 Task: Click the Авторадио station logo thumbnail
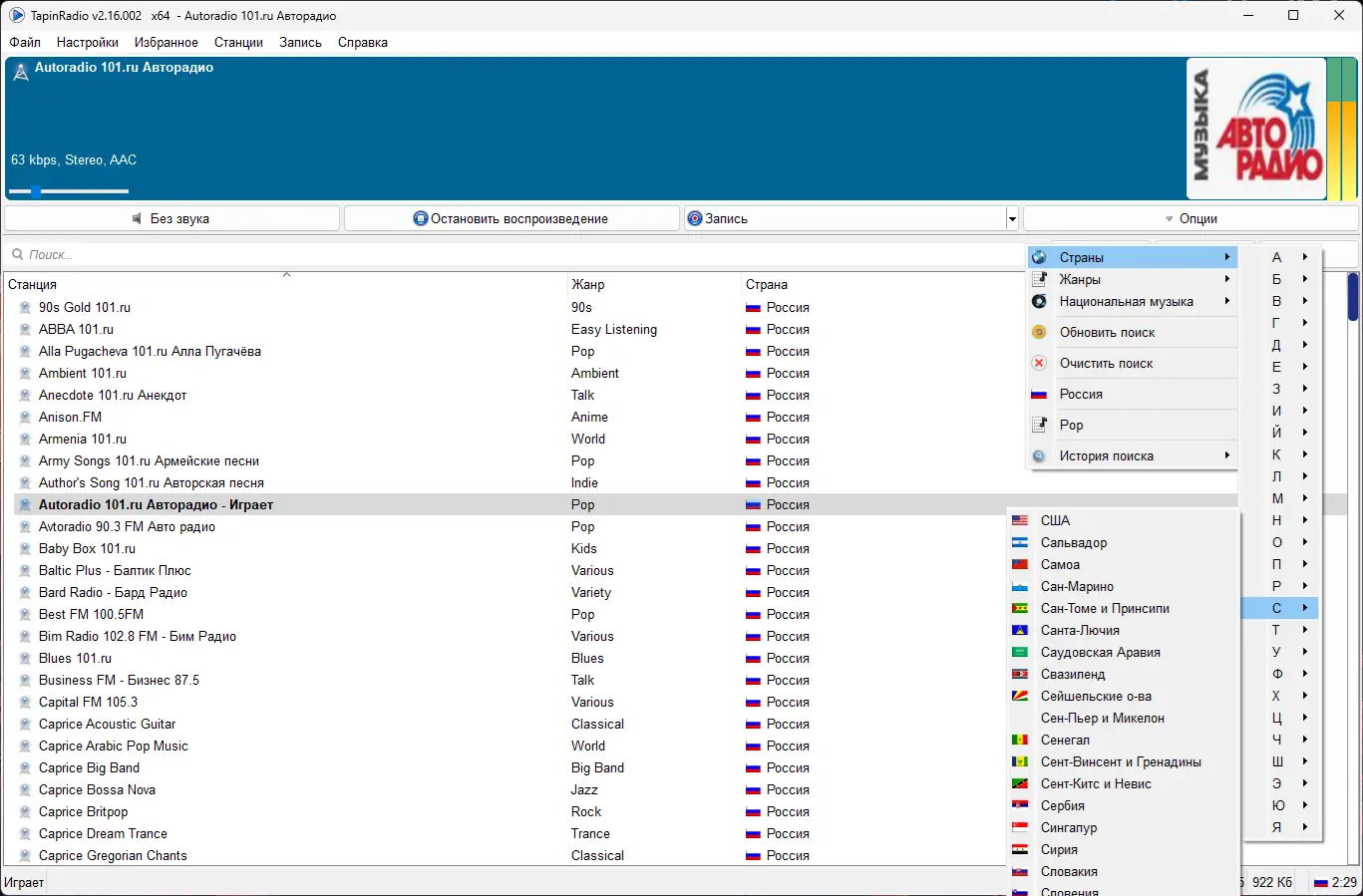pos(1256,129)
